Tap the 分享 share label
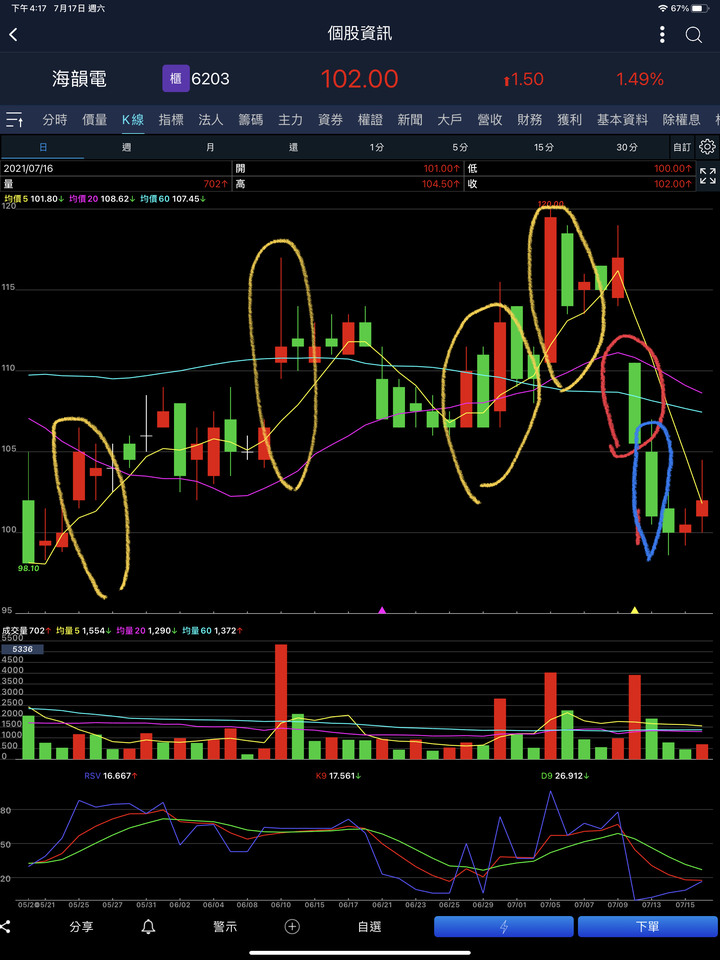 (x=81, y=927)
